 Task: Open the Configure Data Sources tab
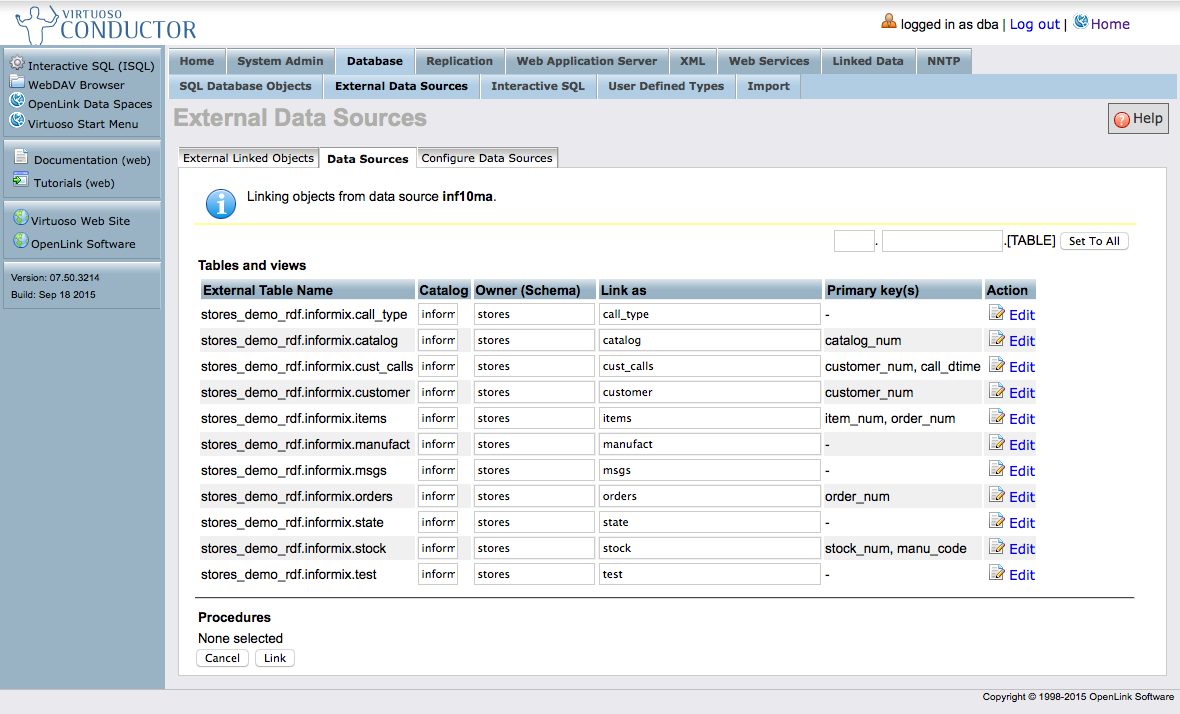[x=487, y=158]
